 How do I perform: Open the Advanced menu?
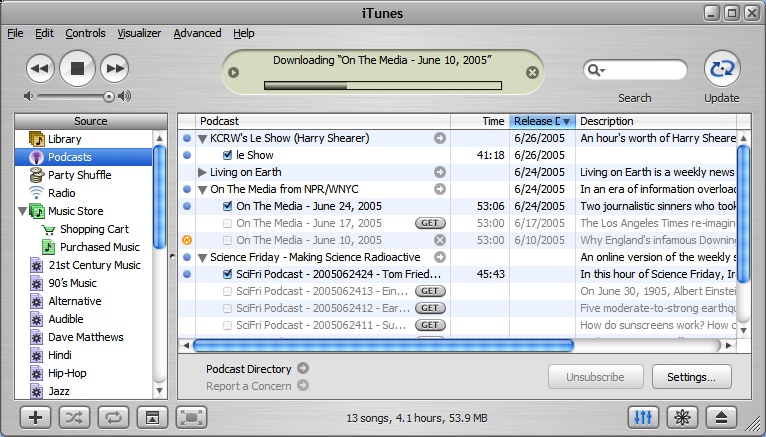[x=197, y=33]
